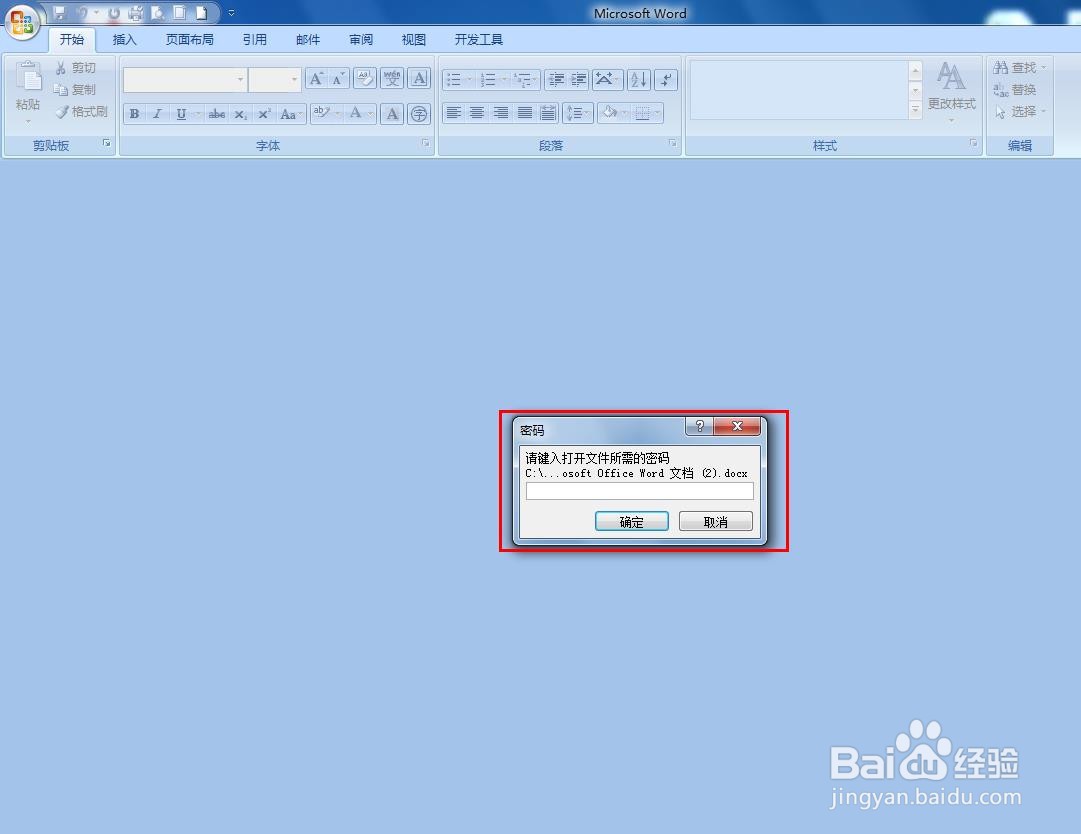Click the Sort (排序) icon in the paragraph group
Viewport: 1081px width, 834px height.
tap(638, 79)
